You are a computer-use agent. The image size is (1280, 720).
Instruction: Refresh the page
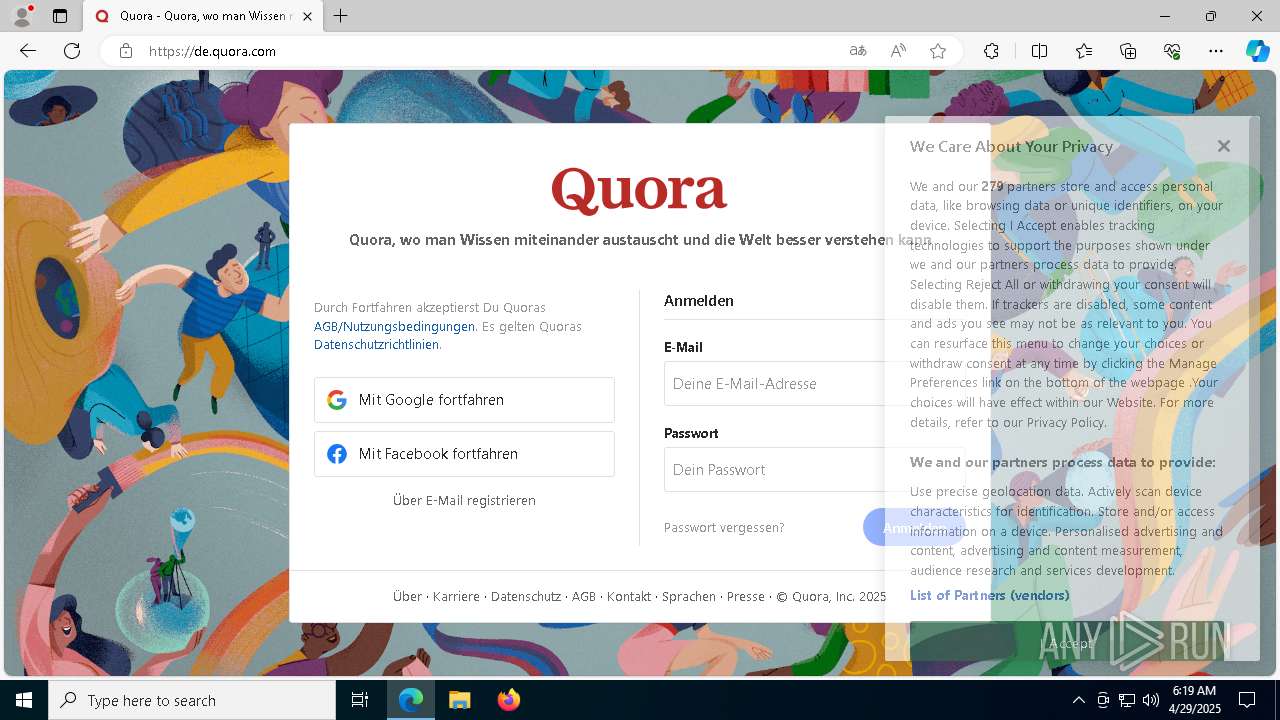[72, 51]
